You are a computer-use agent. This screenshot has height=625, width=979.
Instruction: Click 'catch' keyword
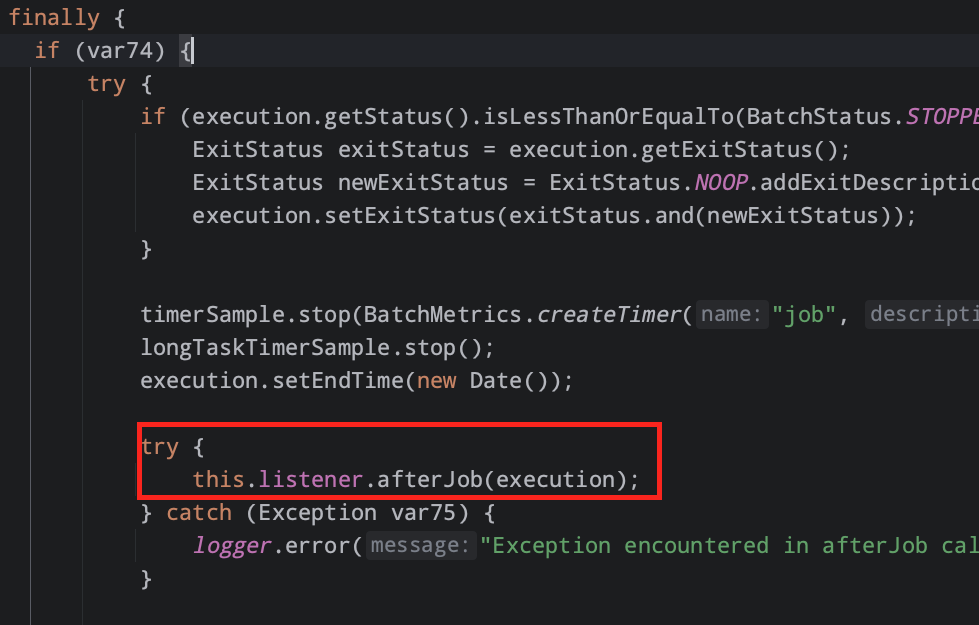199,513
